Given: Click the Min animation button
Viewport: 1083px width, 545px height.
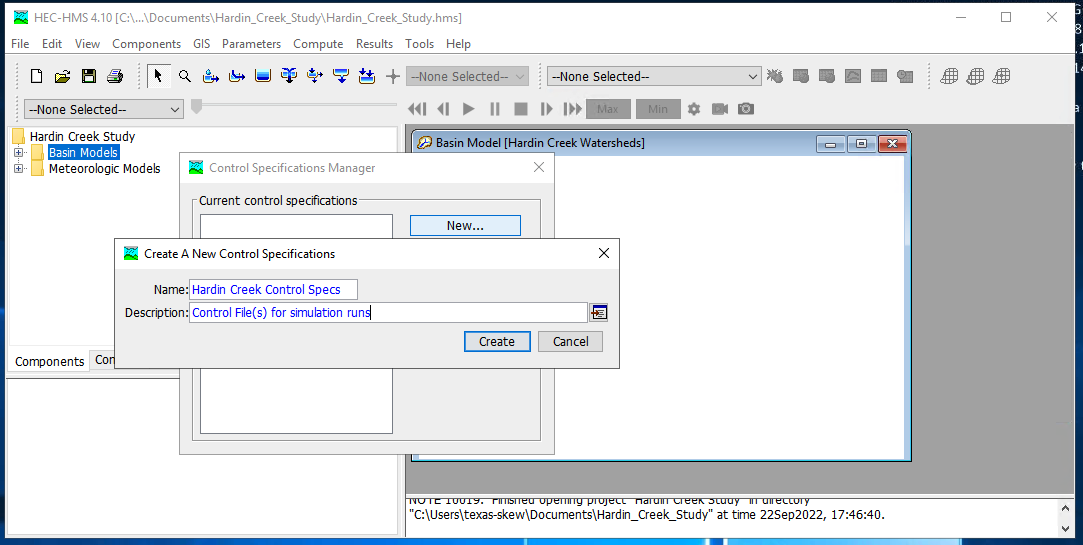Looking at the screenshot, I should [658, 109].
